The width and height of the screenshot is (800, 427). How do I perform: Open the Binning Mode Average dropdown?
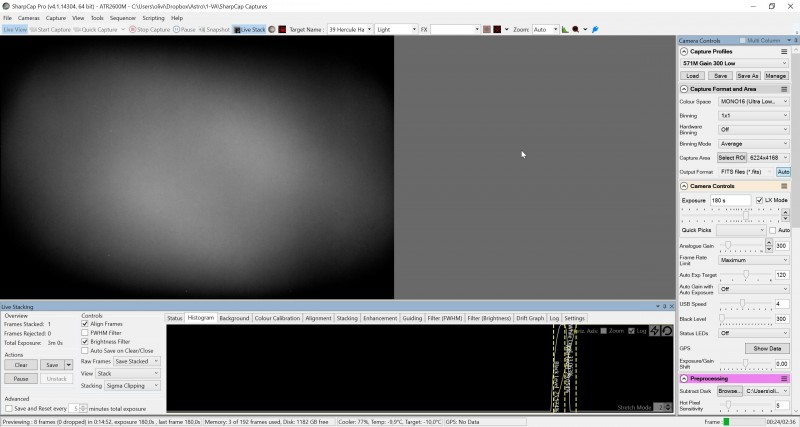point(754,144)
